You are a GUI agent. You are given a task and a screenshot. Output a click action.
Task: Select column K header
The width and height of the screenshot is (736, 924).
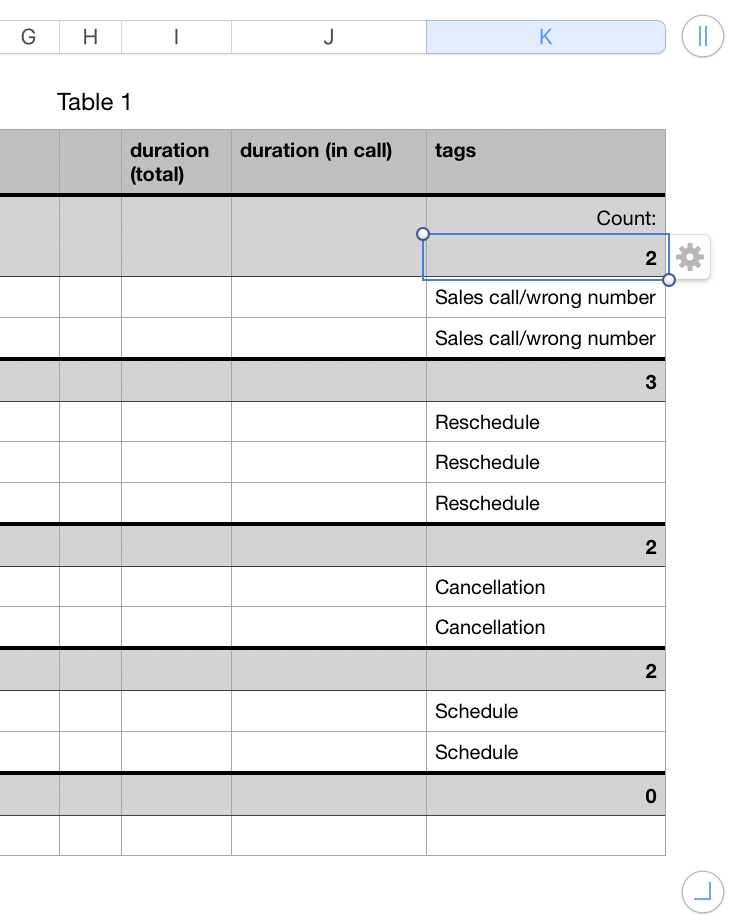(545, 37)
